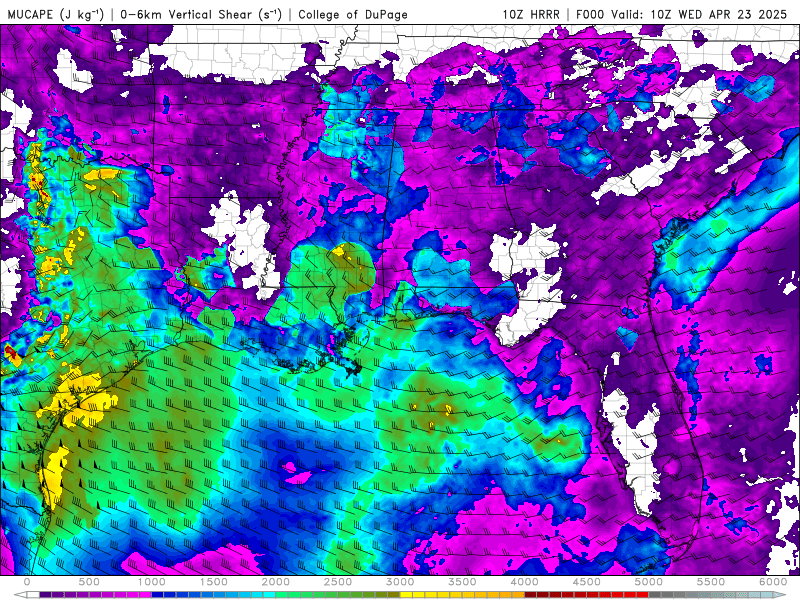This screenshot has width=800, height=600.
Task: Click the MUCAPE (J kg⁻¹) title label
Action: tap(56, 14)
